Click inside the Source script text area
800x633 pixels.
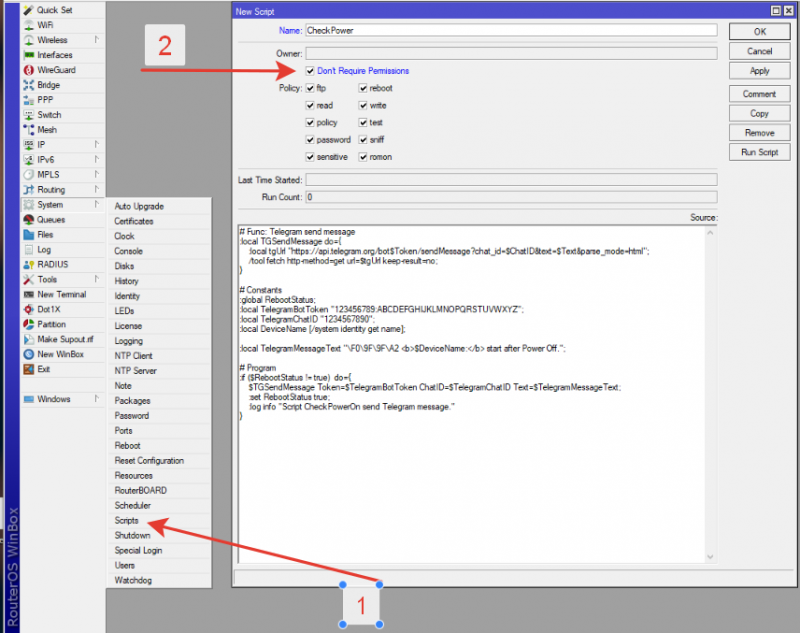(x=470, y=480)
